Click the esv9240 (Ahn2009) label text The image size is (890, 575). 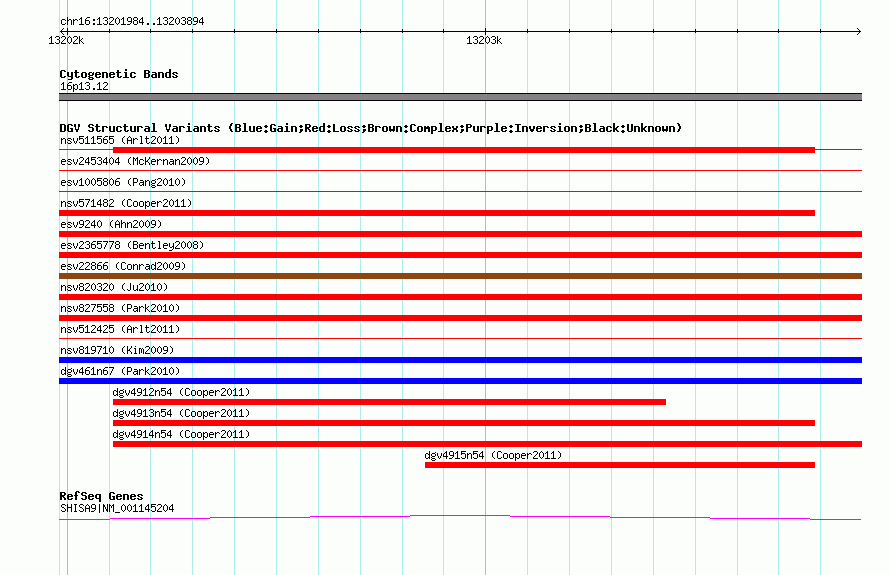point(111,224)
